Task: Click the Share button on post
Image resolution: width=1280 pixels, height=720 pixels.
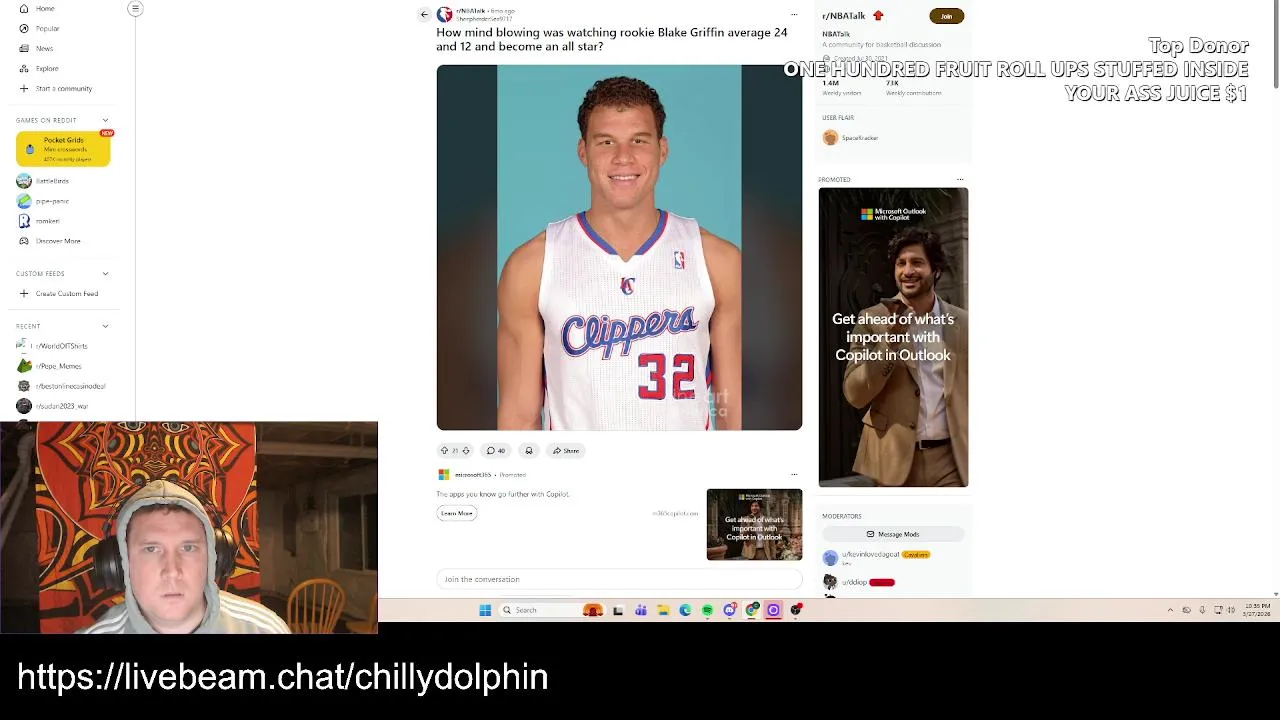Action: pos(566,451)
